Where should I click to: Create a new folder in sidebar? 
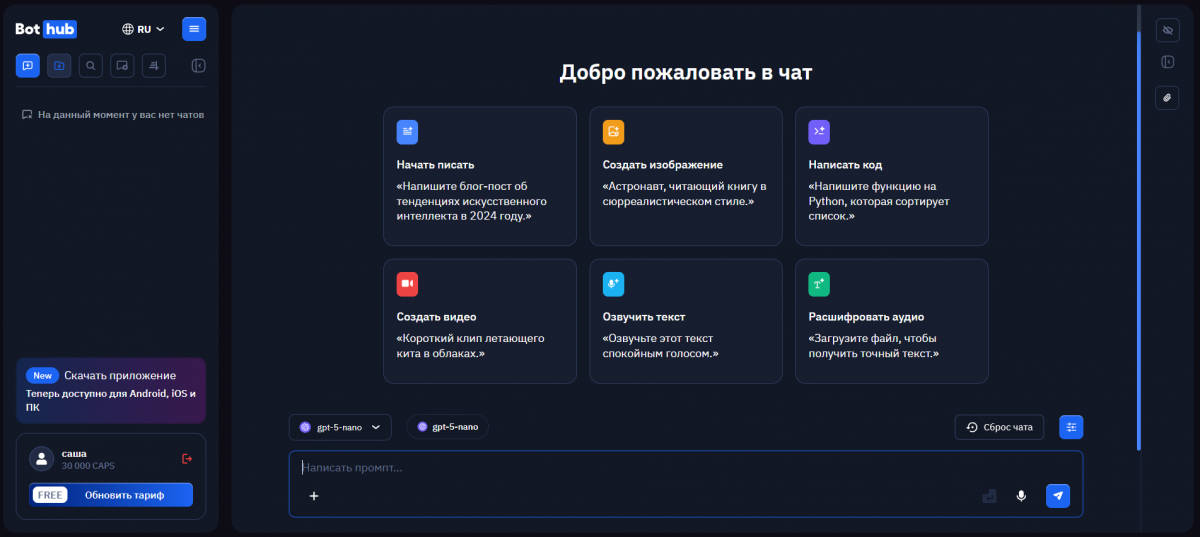tap(59, 66)
